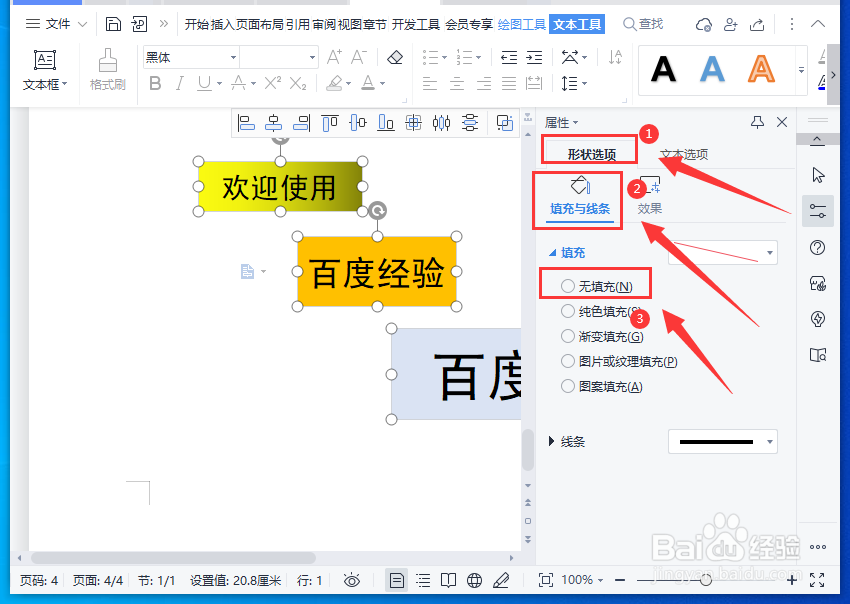This screenshot has width=850, height=604.
Task: Align objects right in floating toolbar
Action: pos(301,124)
